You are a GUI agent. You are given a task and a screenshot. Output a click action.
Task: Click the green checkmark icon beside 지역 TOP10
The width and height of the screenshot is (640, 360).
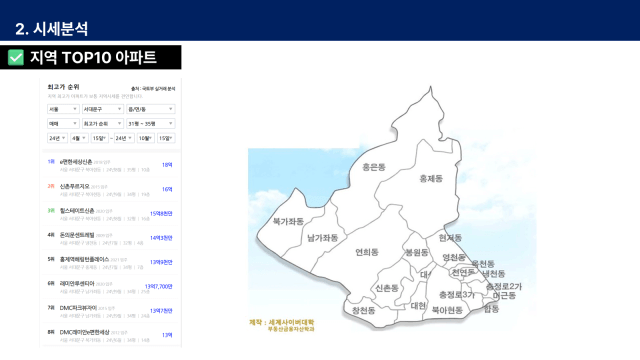pyautogui.click(x=16, y=58)
